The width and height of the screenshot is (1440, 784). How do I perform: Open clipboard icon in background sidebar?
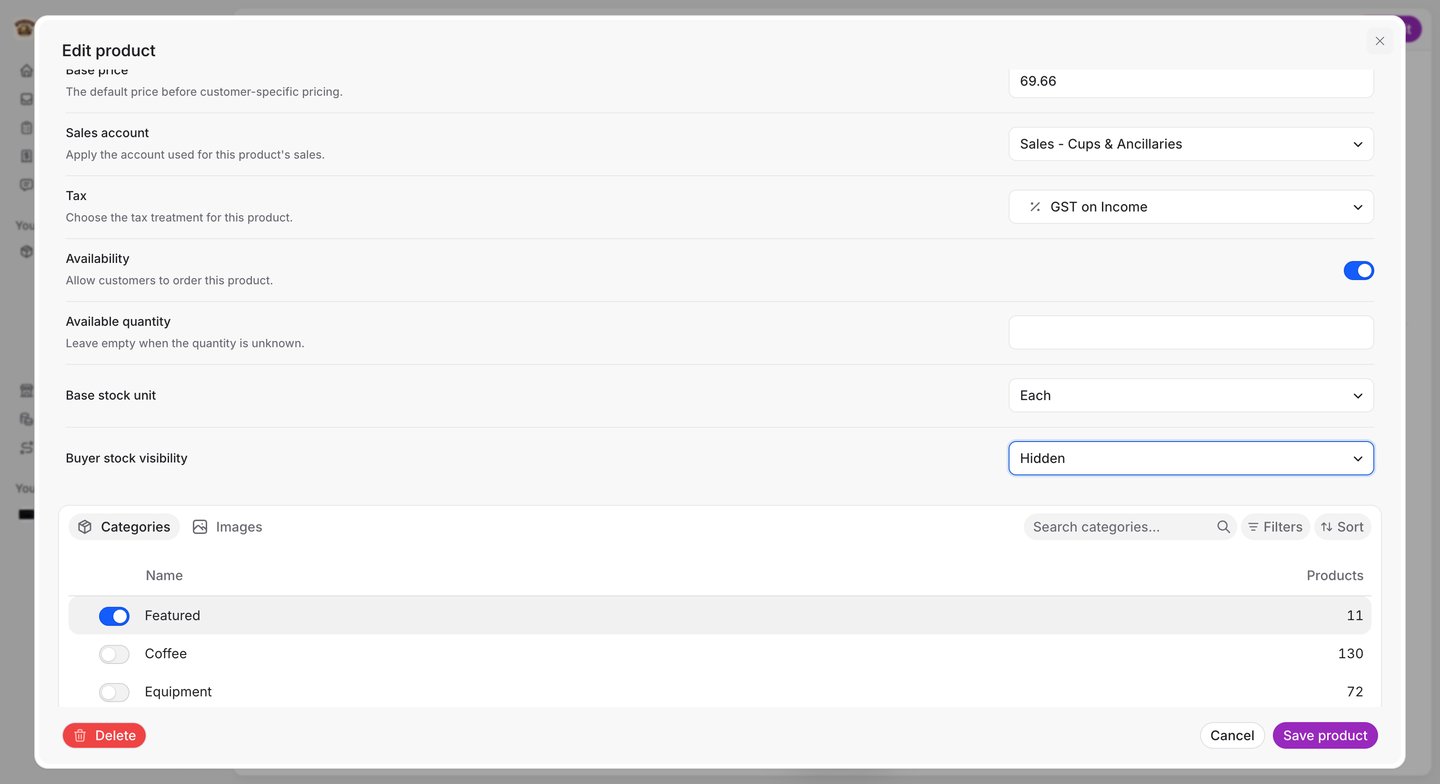[x=27, y=127]
